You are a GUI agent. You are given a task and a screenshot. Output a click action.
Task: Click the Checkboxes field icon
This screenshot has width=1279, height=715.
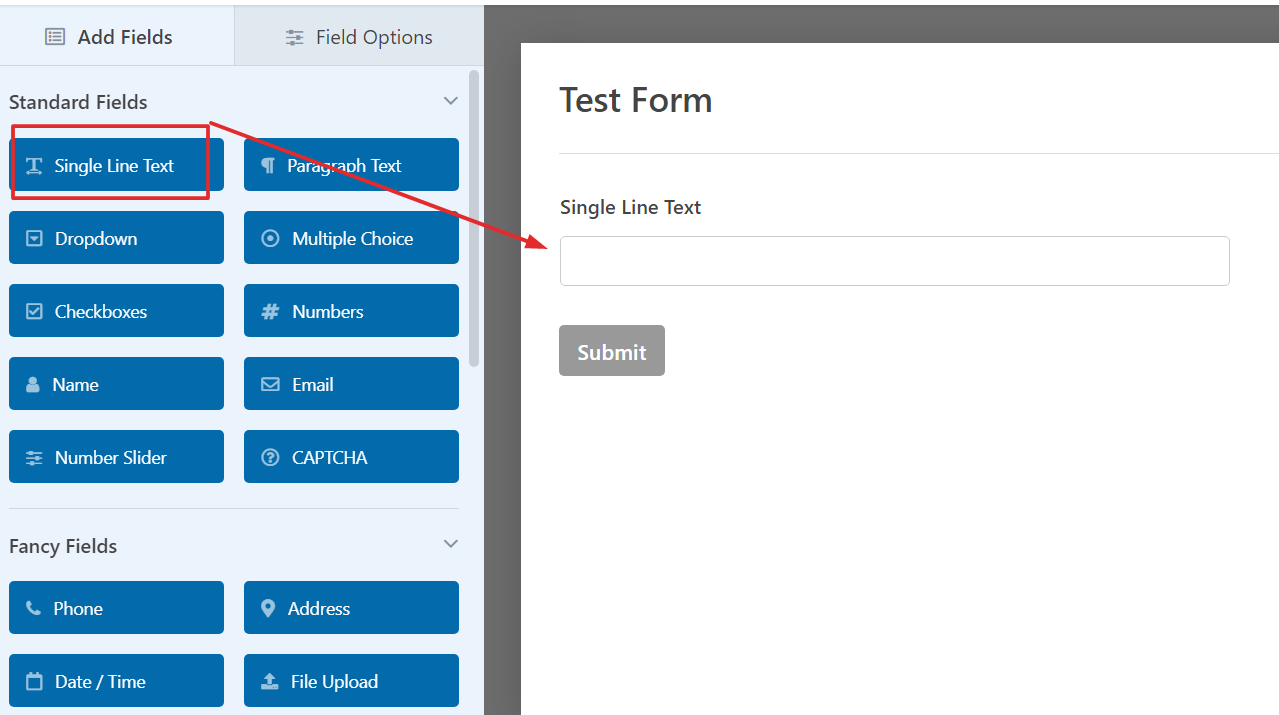pyautogui.click(x=33, y=311)
